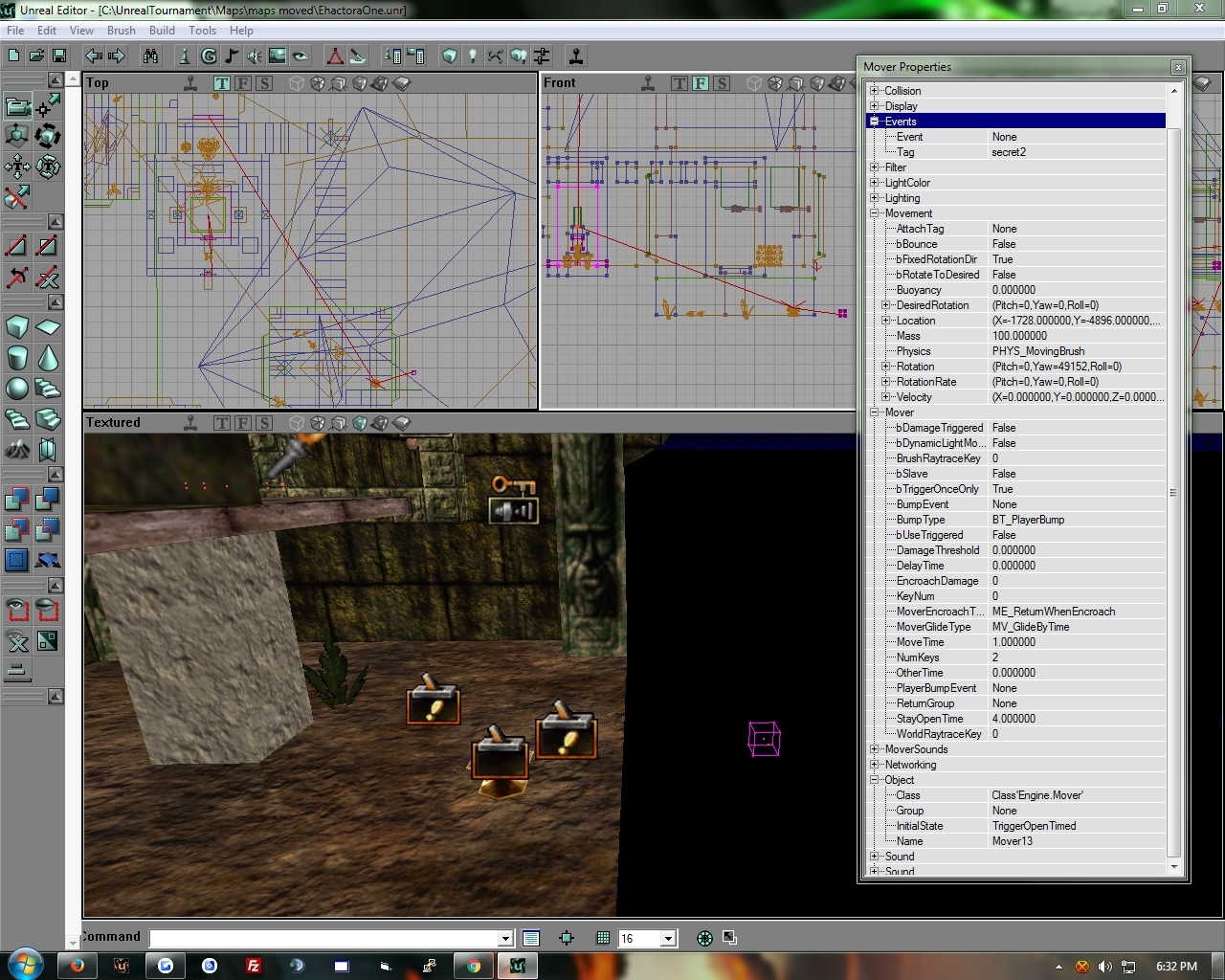Viewport: 1225px width, 980px height.
Task: Open the View menu
Action: click(82, 31)
